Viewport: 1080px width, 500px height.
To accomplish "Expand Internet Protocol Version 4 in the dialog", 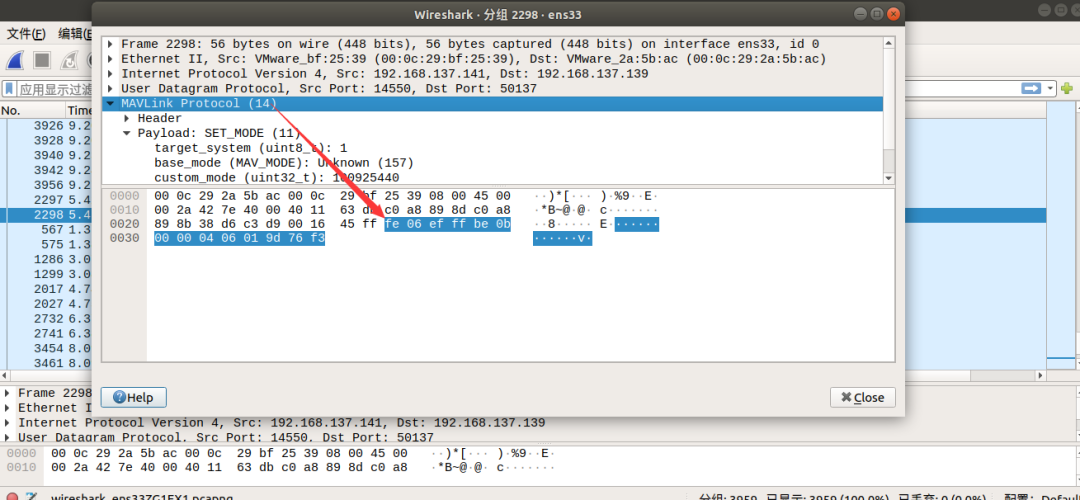I will (110, 74).
